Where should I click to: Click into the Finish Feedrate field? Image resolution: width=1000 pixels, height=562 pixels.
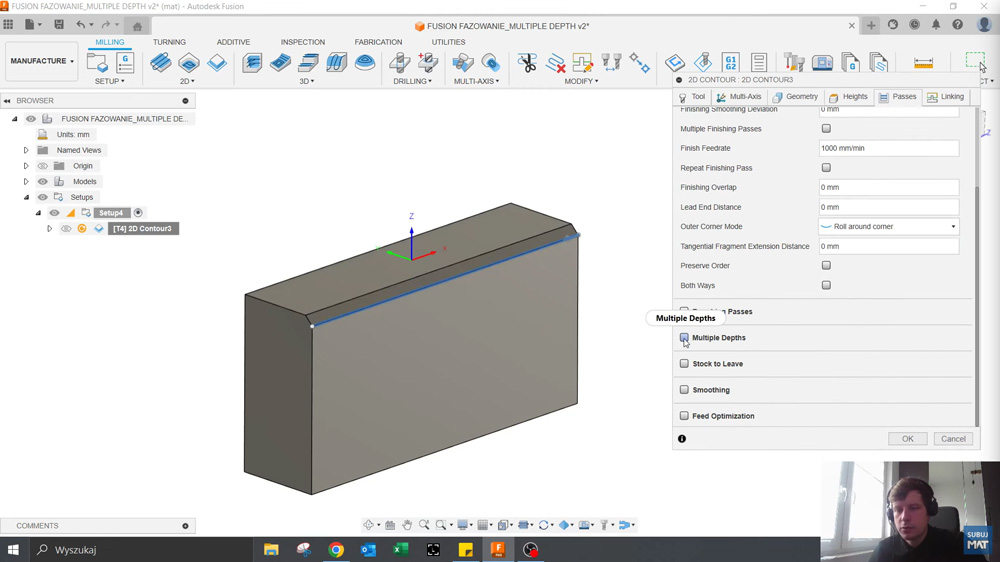pyautogui.click(x=888, y=148)
